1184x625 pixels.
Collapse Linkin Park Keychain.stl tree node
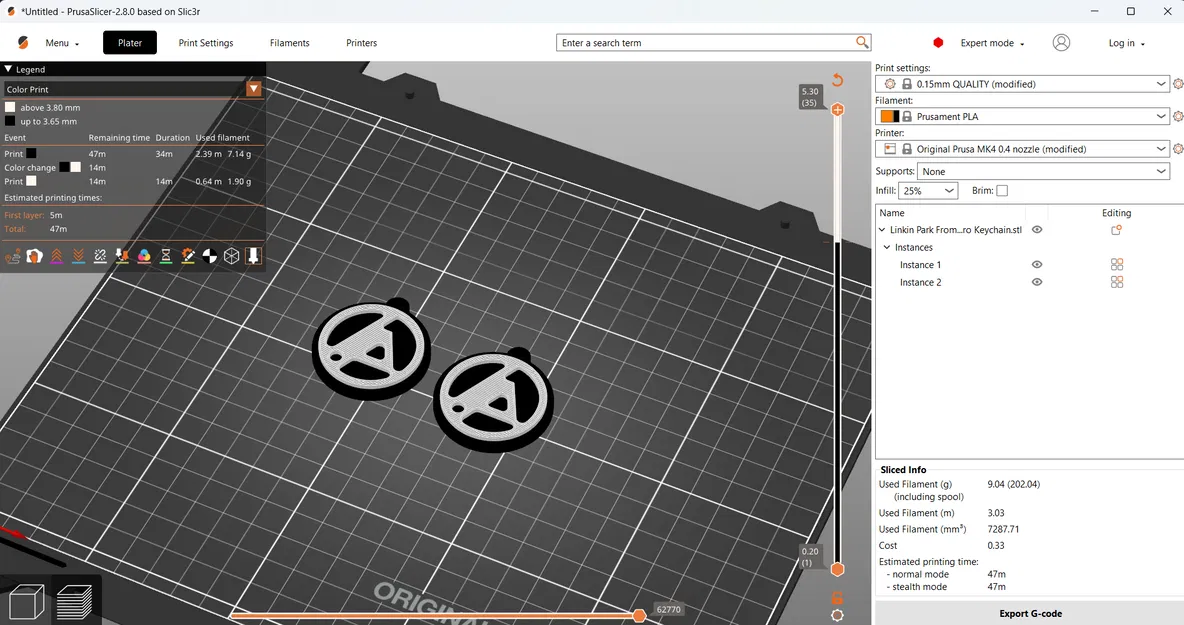881,229
